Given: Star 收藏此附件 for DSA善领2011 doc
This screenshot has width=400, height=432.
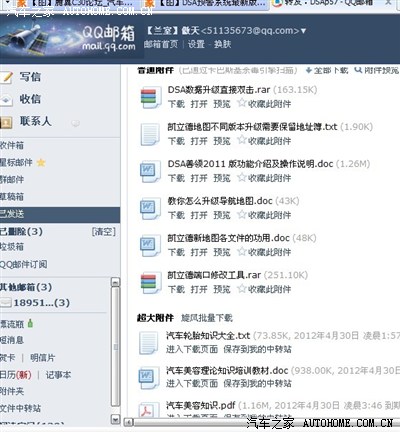Looking at the screenshot, I should (x=242, y=177).
